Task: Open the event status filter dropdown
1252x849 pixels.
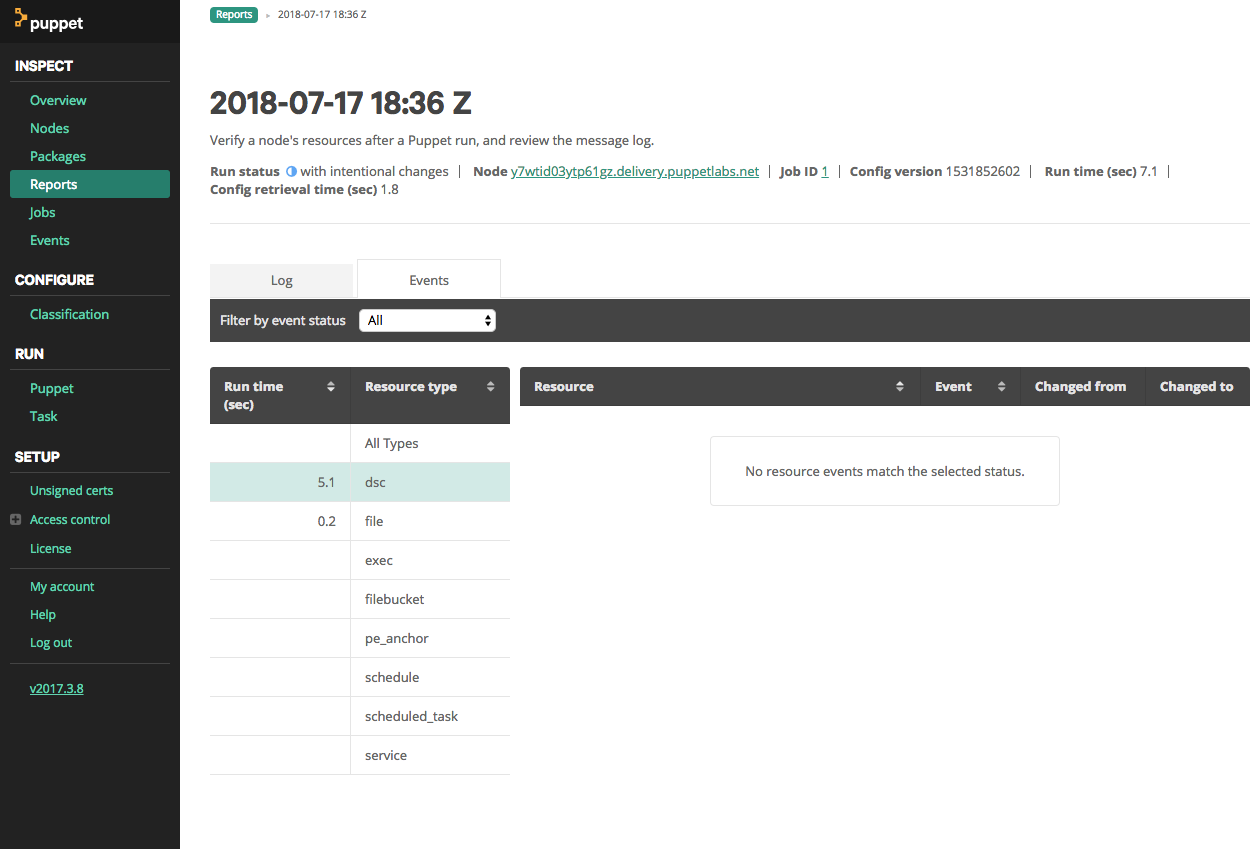Action: [427, 319]
